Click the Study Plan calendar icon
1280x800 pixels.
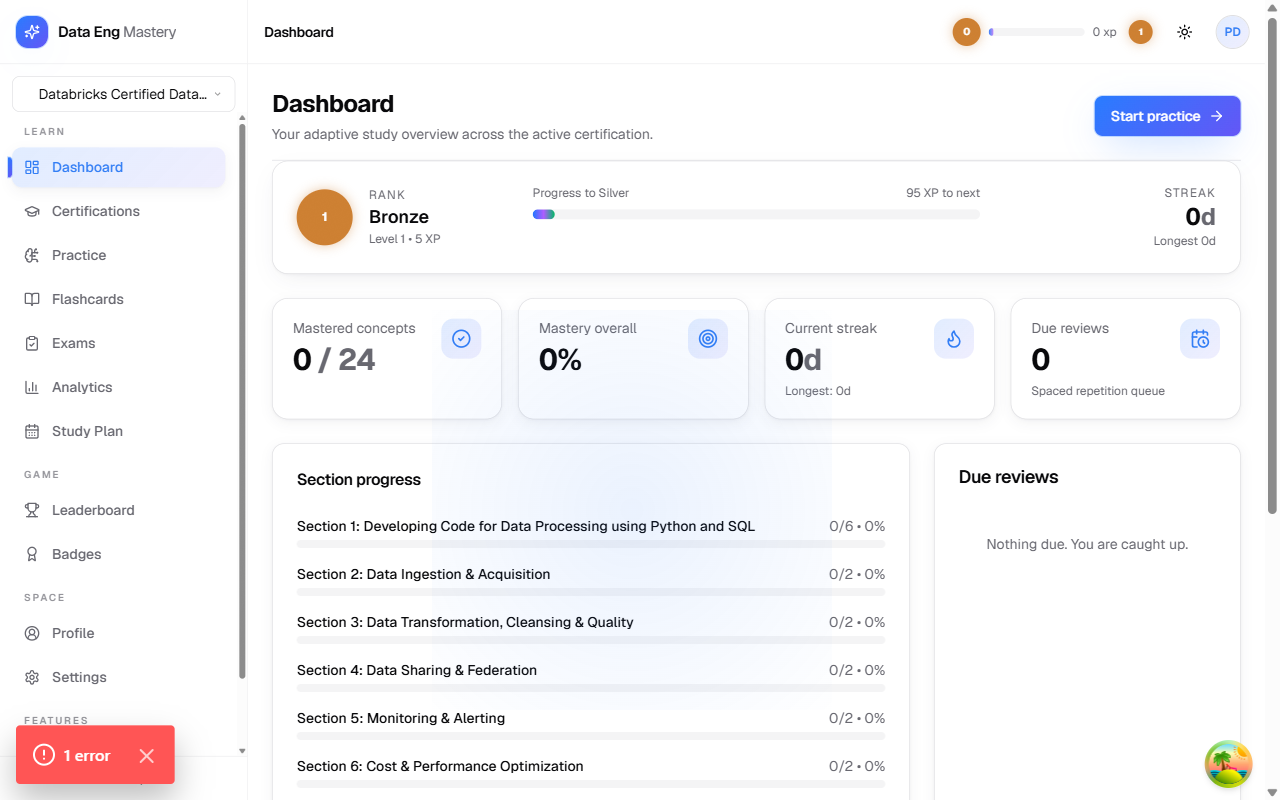click(32, 431)
